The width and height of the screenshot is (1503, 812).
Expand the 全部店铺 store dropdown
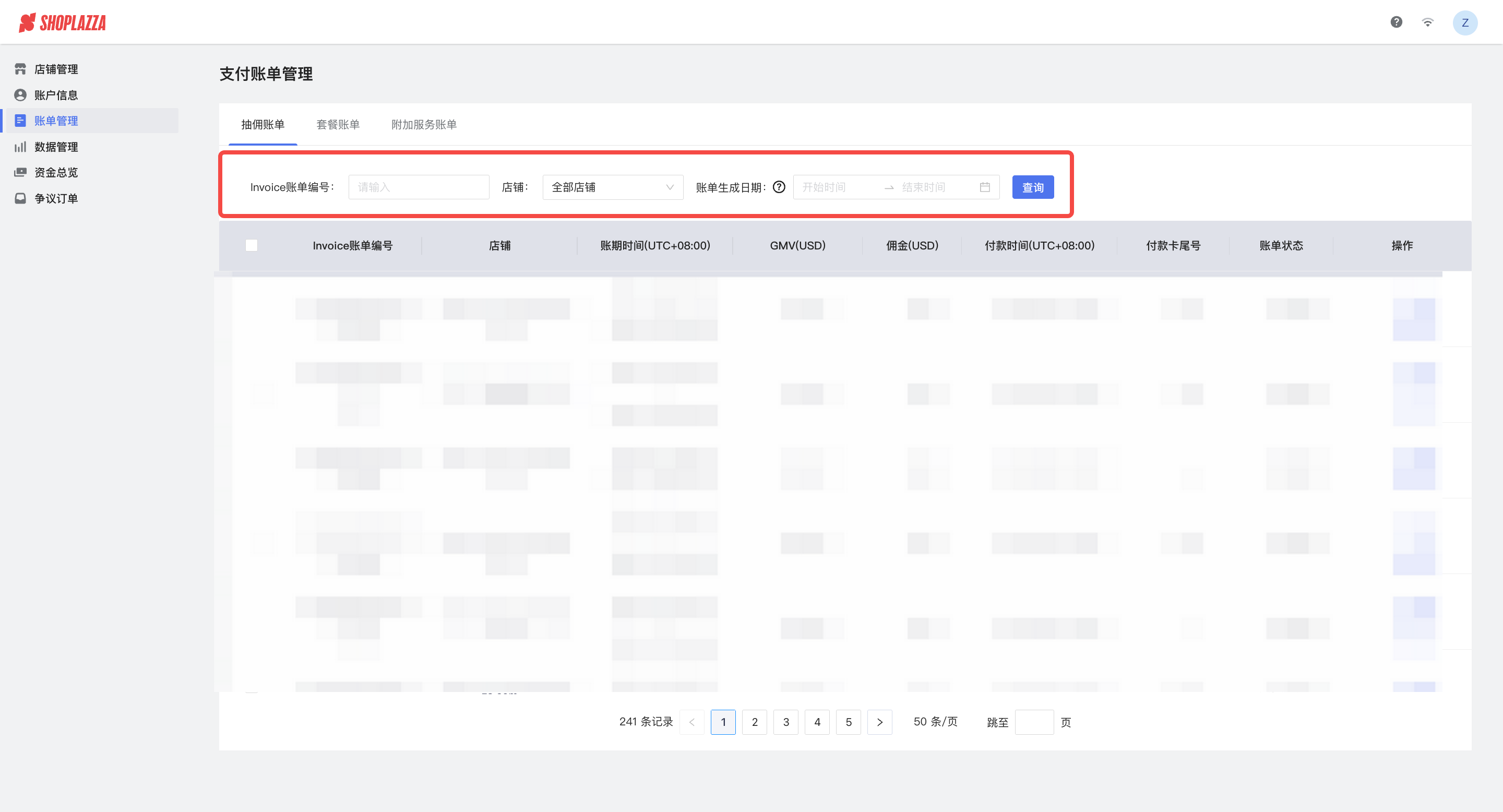pos(613,187)
